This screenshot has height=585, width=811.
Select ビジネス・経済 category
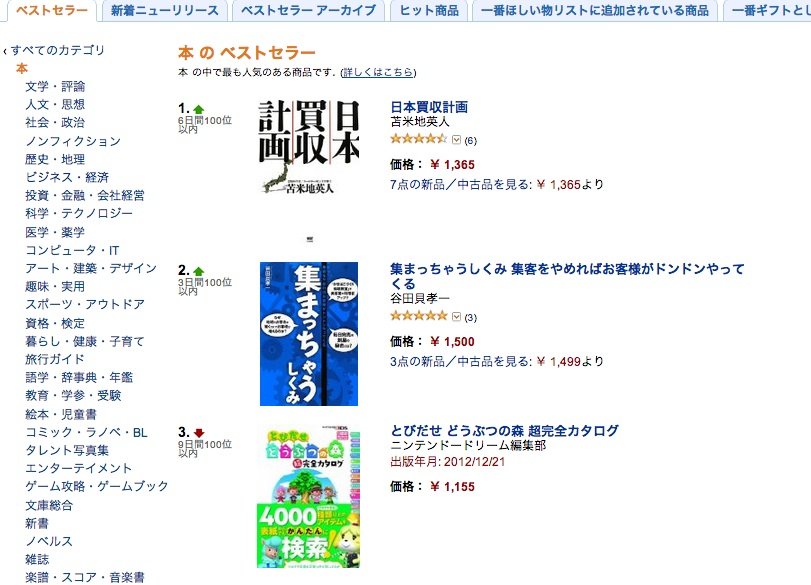pyautogui.click(x=67, y=177)
